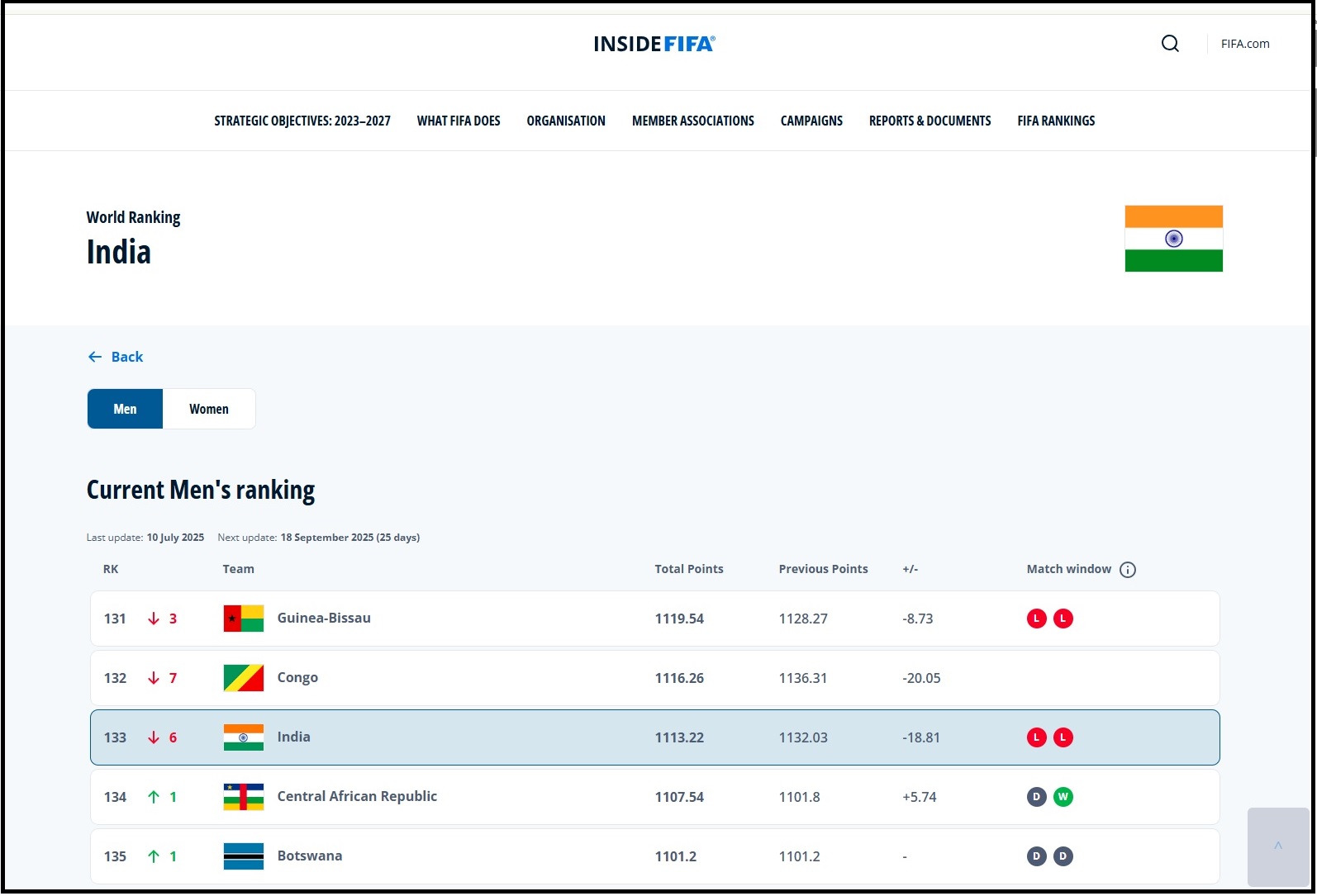Click India down arrow rank change

tap(154, 737)
